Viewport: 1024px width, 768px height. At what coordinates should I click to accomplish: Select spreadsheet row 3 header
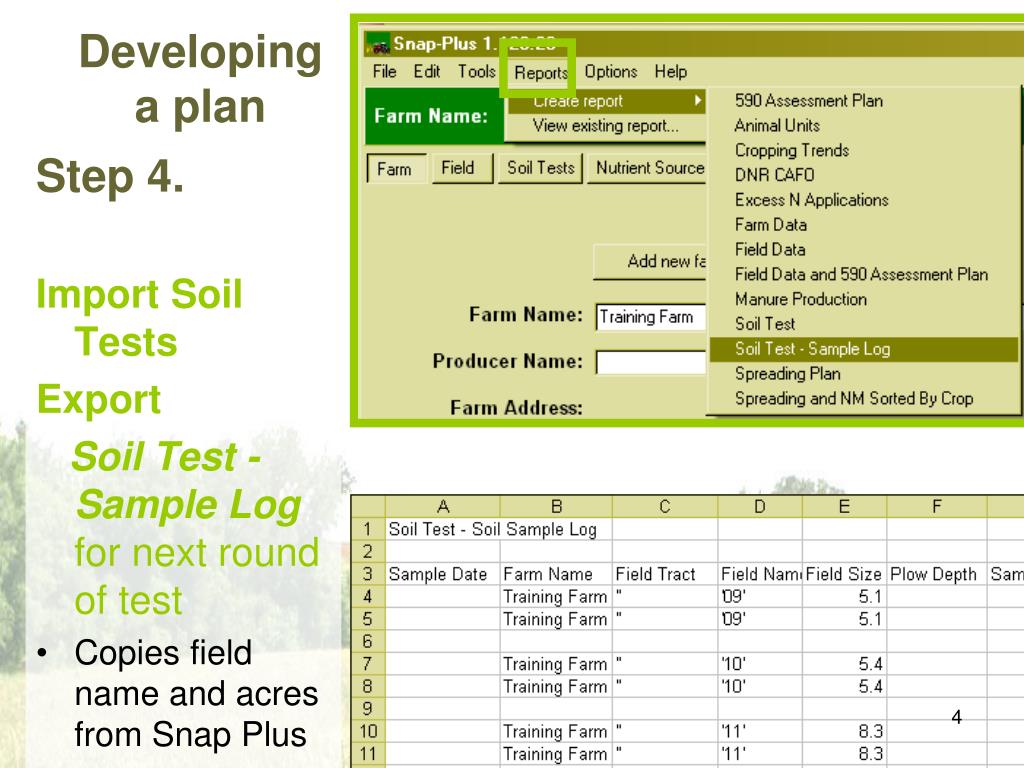[368, 573]
